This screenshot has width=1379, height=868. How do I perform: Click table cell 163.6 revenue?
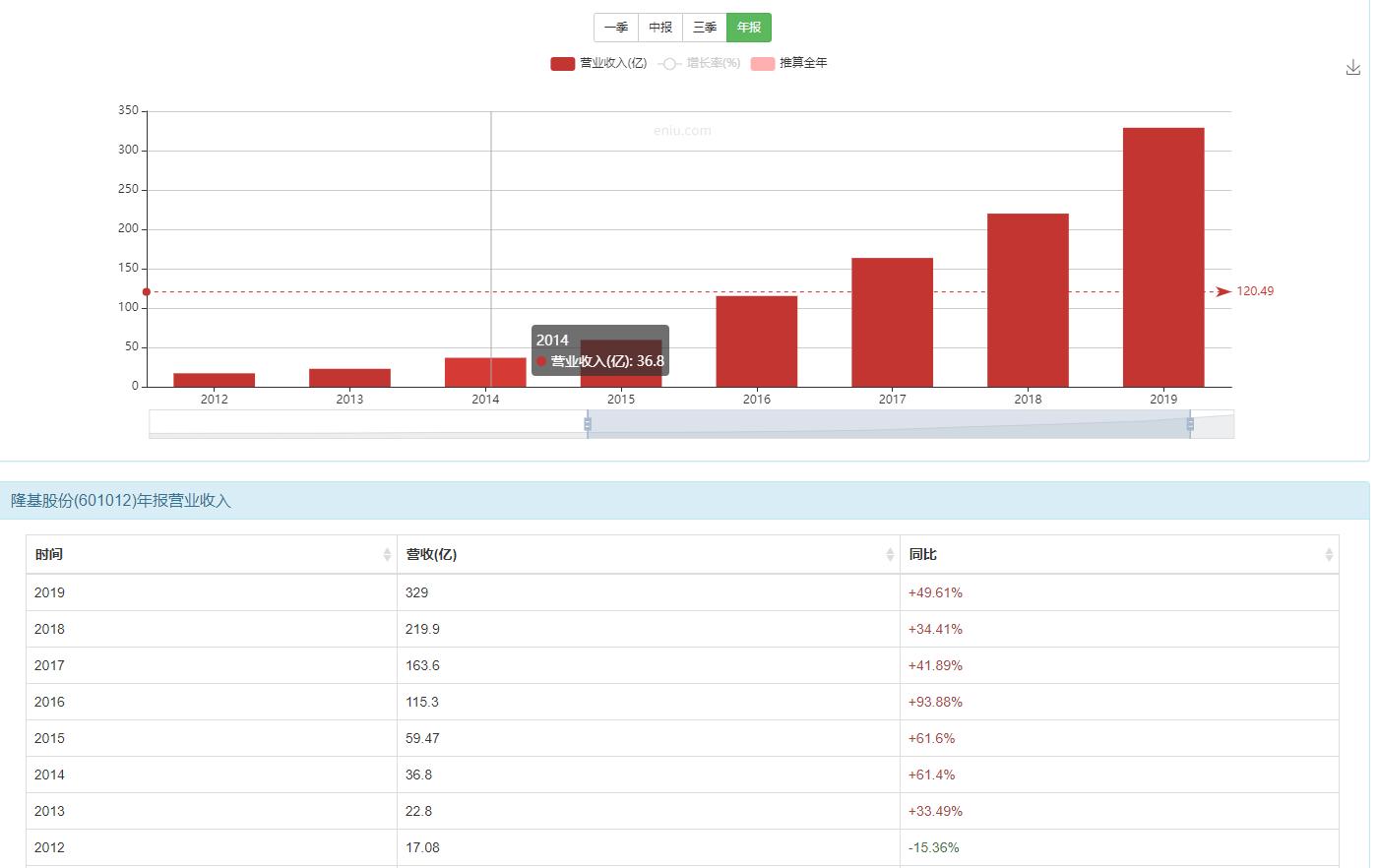tap(649, 665)
